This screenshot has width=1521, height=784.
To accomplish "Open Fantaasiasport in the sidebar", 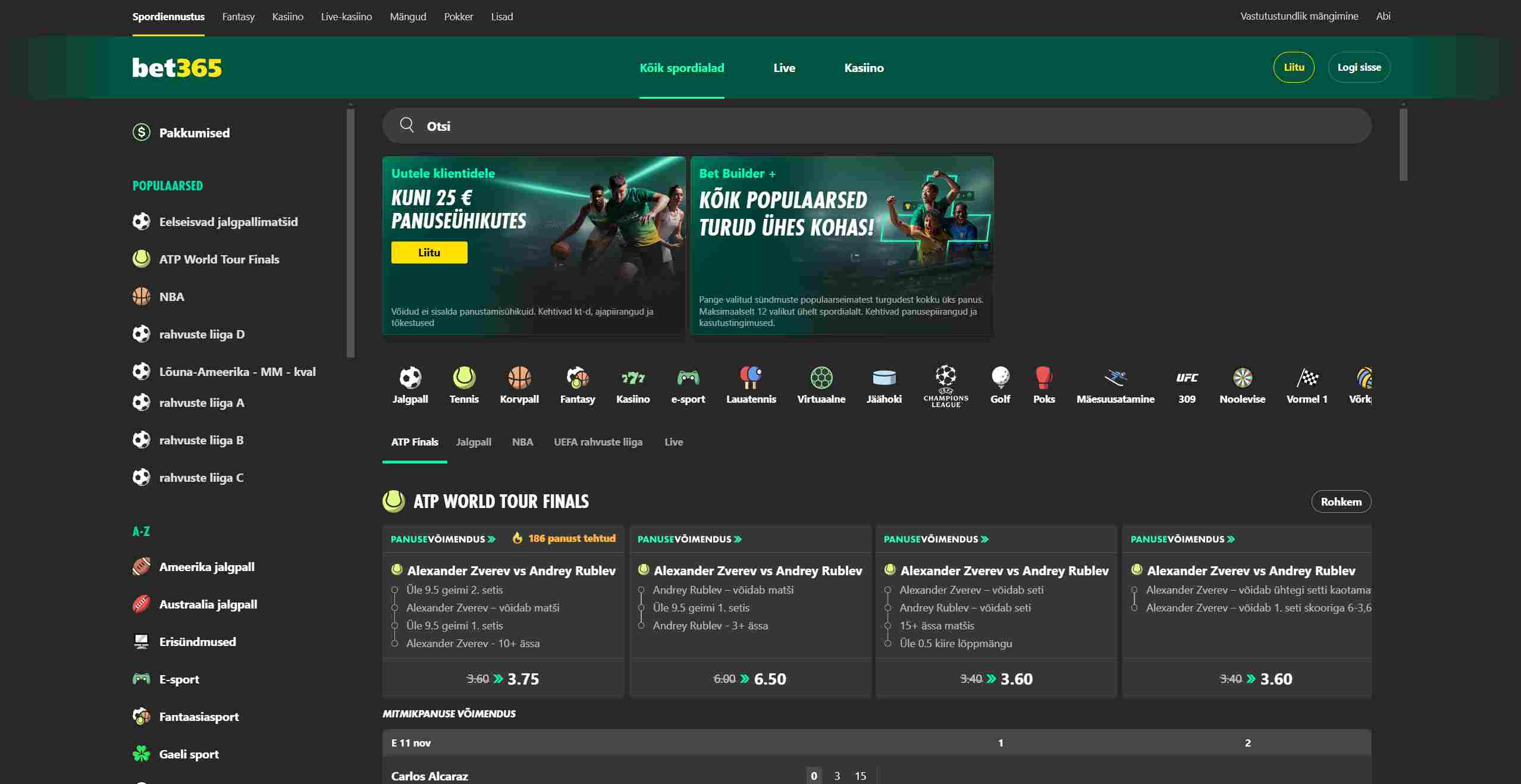I will click(199, 716).
